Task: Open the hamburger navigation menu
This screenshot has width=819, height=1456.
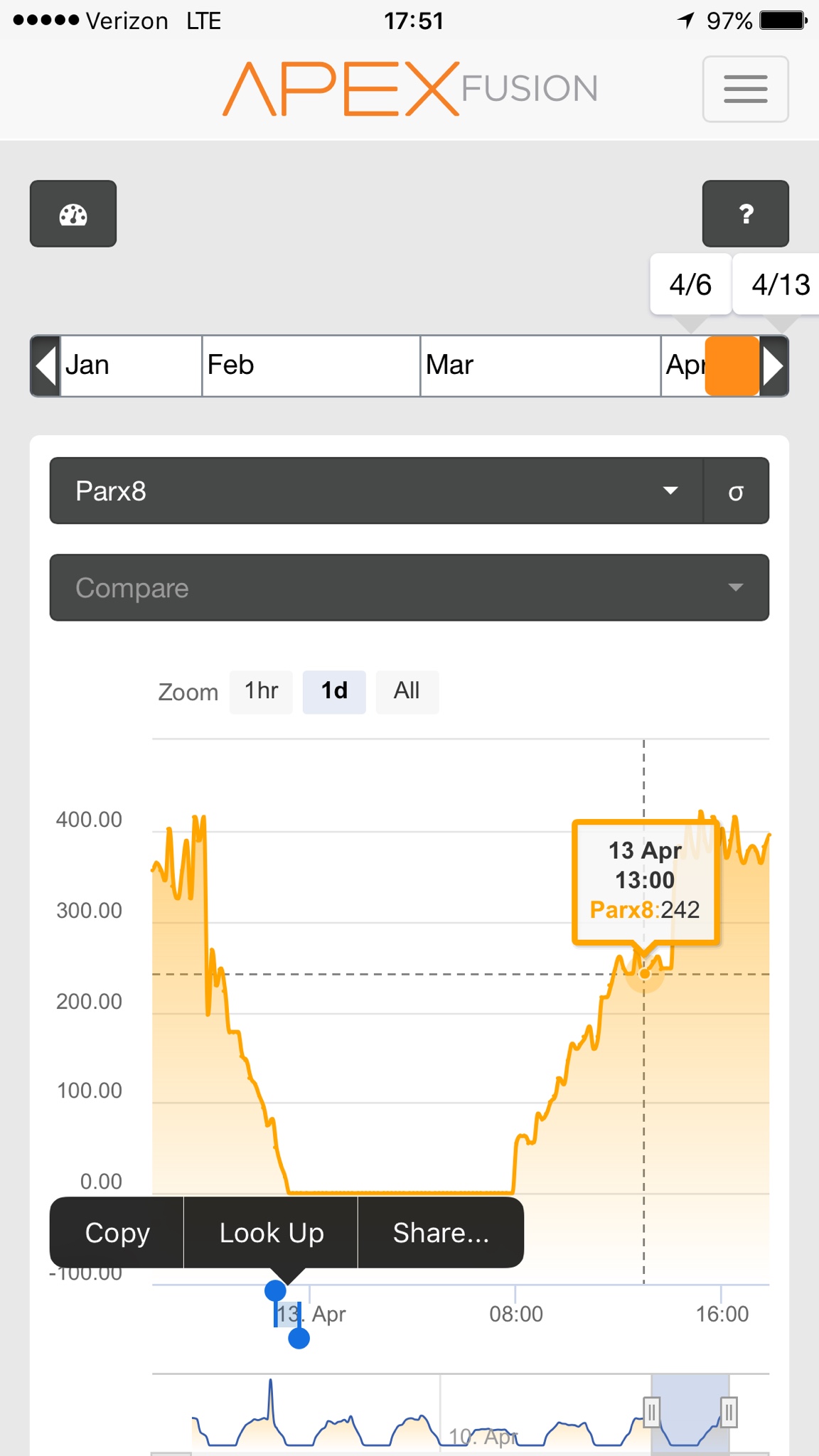Action: coord(745,90)
